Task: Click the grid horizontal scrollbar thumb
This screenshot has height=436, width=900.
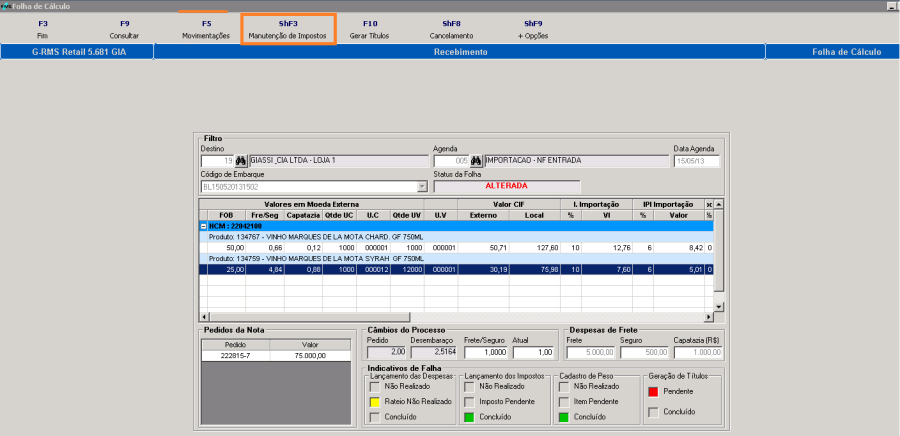Action: pyautogui.click(x=309, y=317)
